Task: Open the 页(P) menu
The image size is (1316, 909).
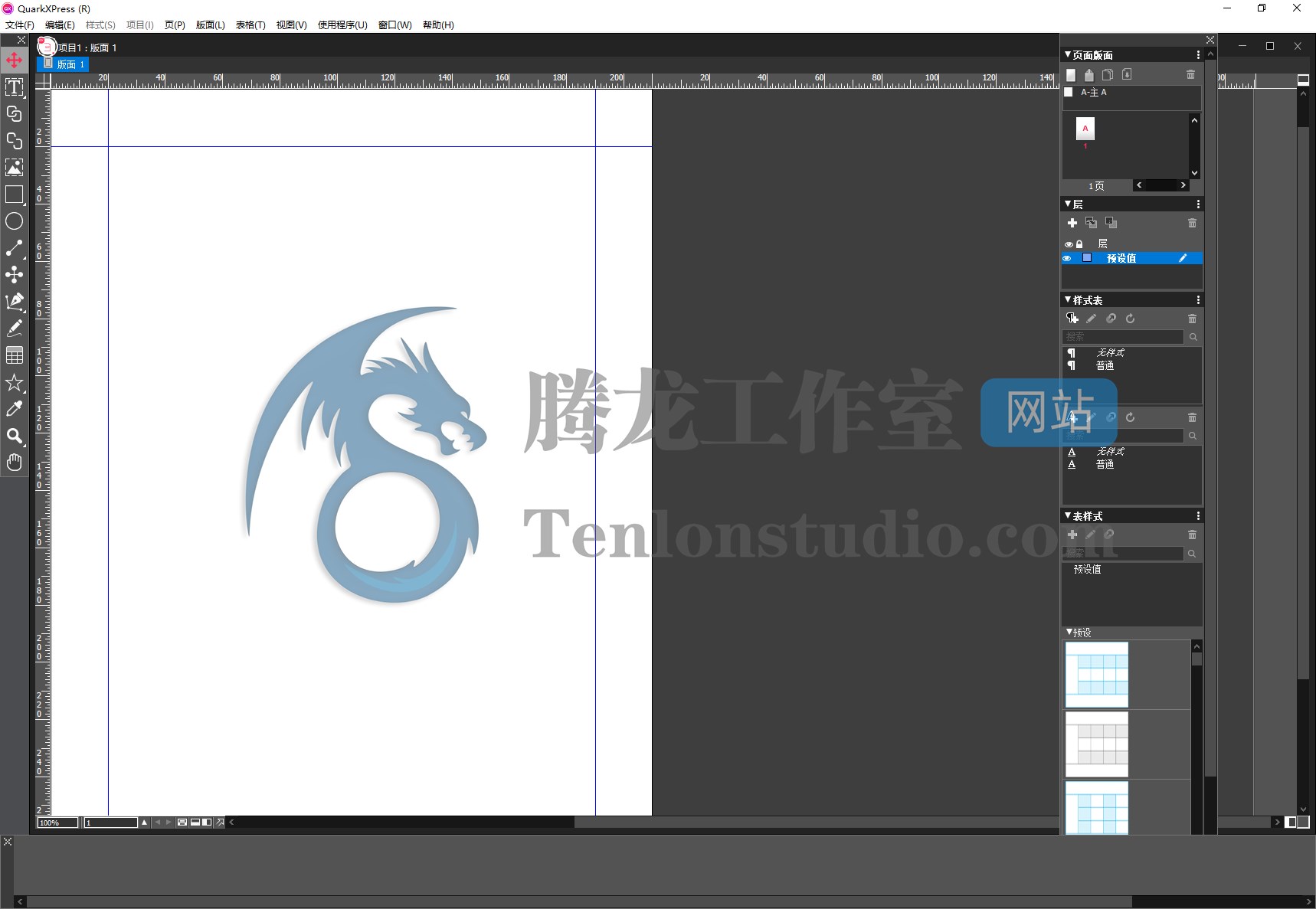Action: [x=175, y=25]
